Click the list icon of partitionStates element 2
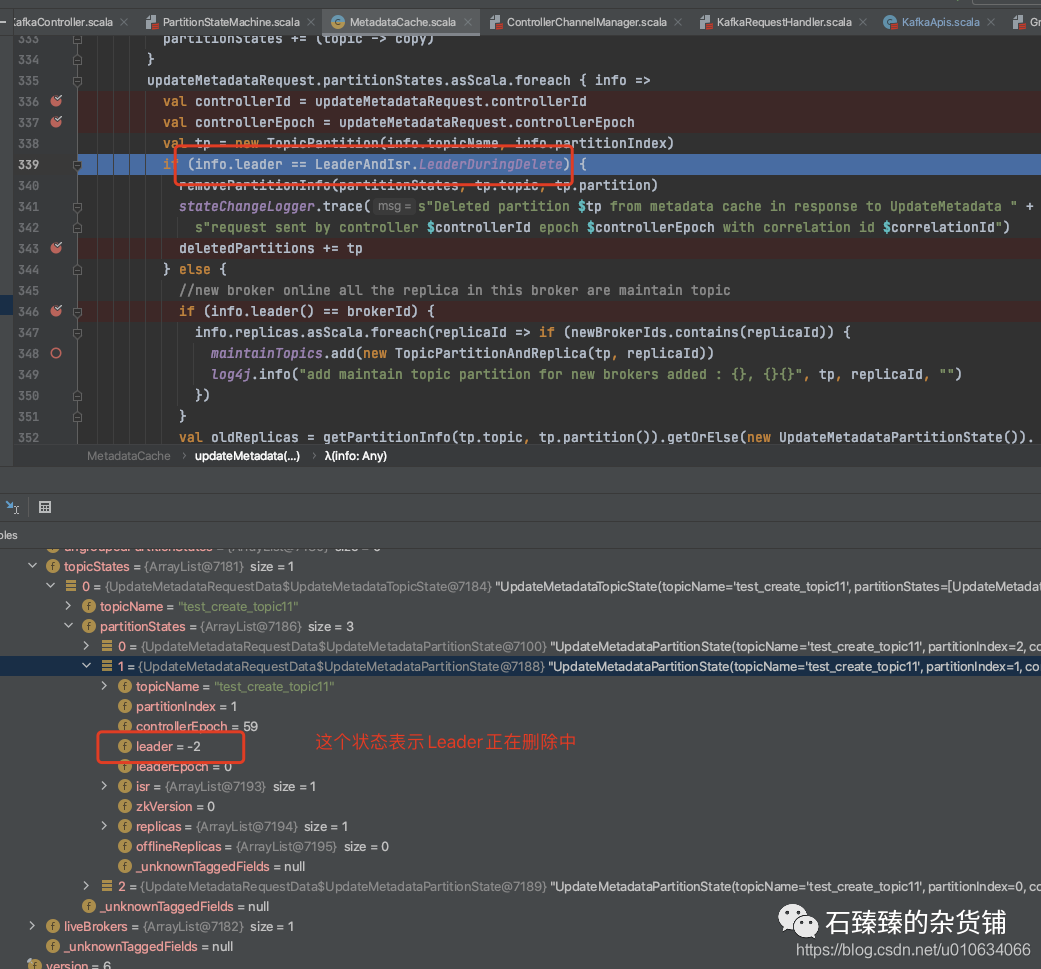The image size is (1041, 969). [x=107, y=886]
